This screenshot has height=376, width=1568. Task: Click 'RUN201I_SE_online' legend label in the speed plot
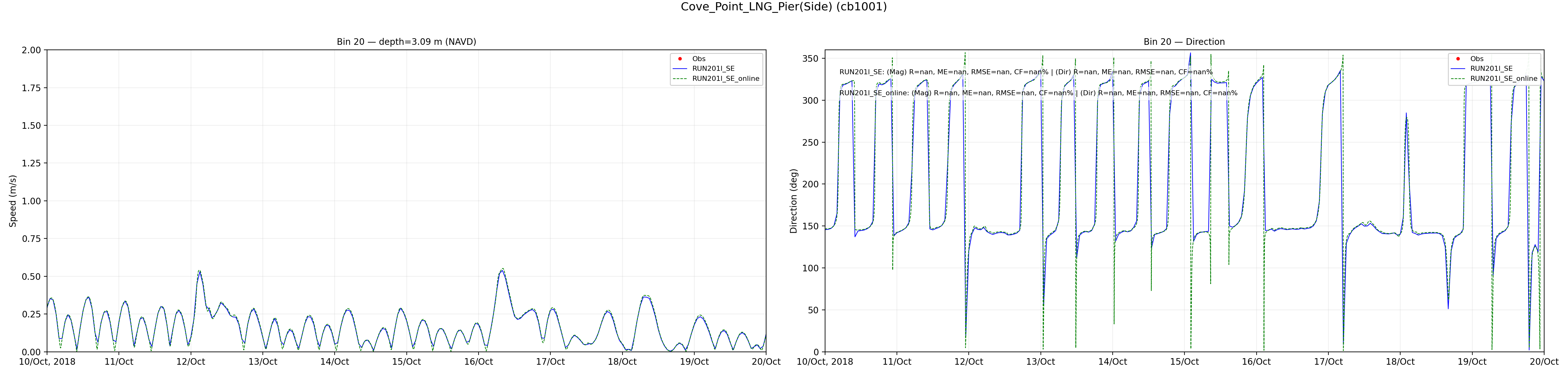(726, 78)
